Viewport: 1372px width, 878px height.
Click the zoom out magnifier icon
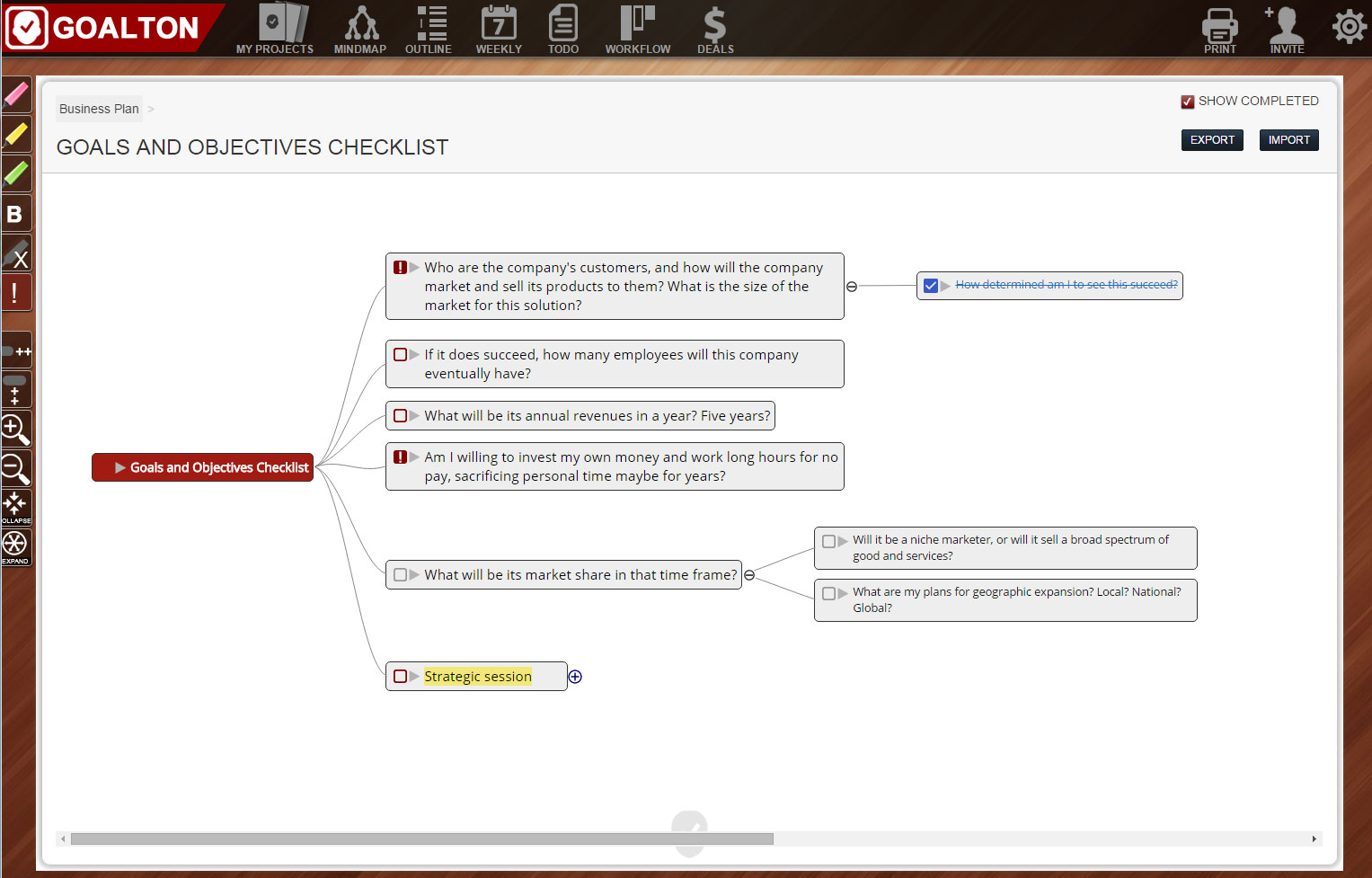click(x=16, y=469)
